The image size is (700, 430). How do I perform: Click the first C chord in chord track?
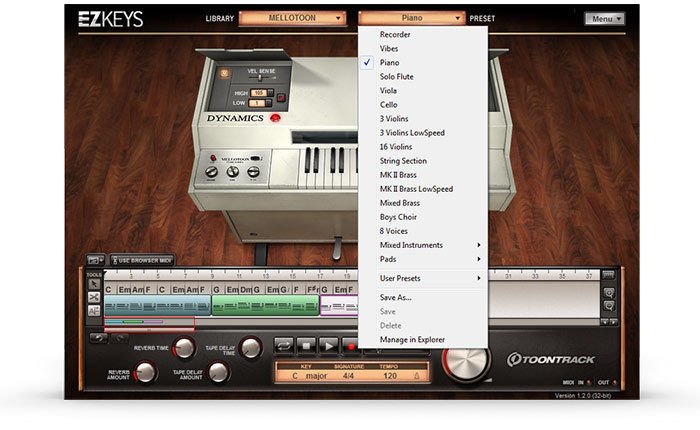click(108, 290)
